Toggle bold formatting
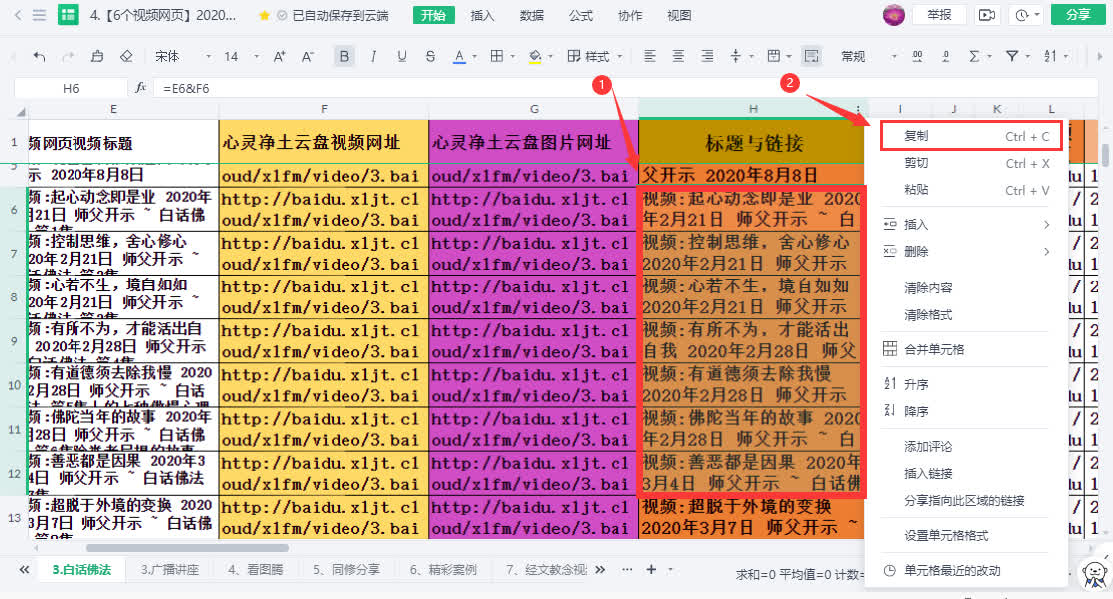Screen dimensions: 1113x599 [x=344, y=56]
